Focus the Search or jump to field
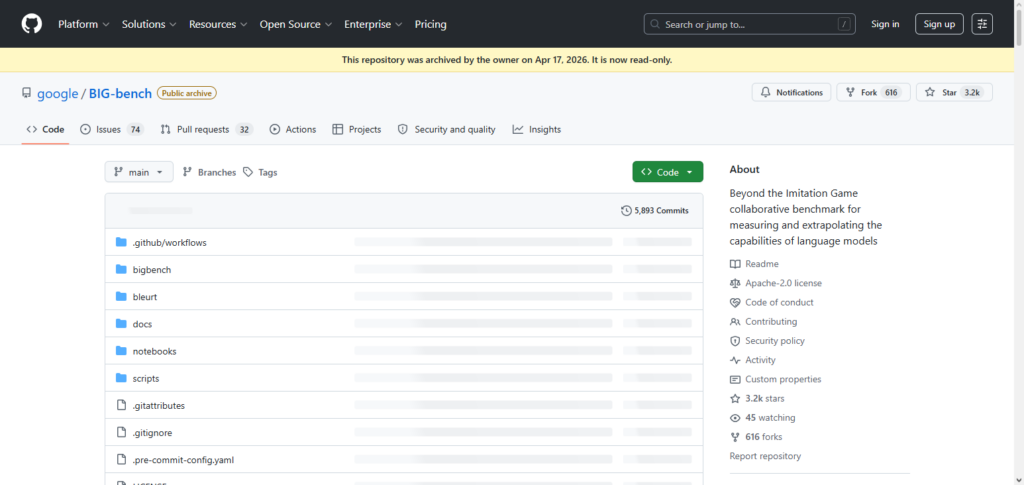Screen dimensions: 1024x485 point(750,24)
